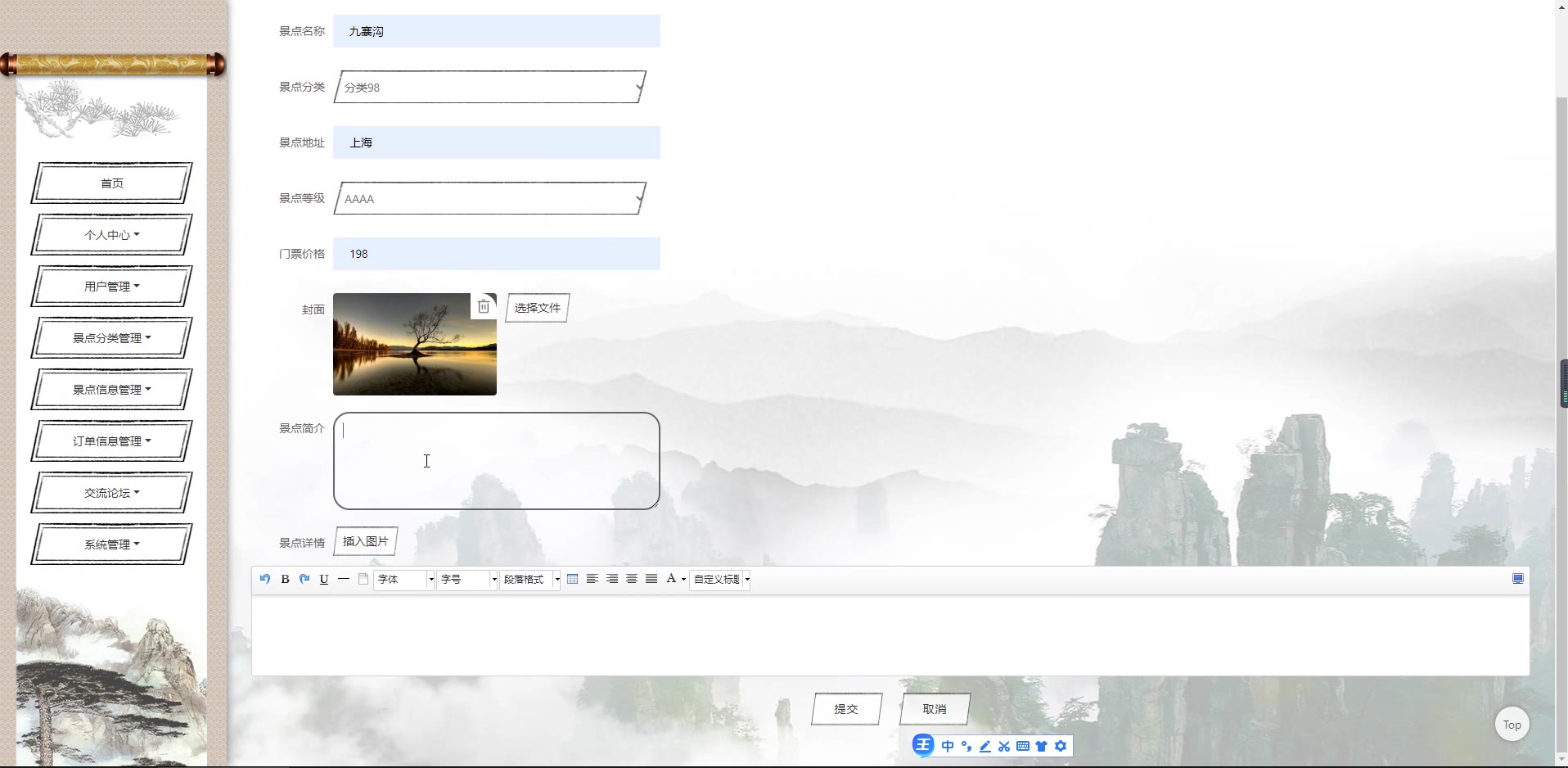Toggle fullscreen mode of the rich editor
Viewport: 1568px width, 768px height.
coord(1518,579)
